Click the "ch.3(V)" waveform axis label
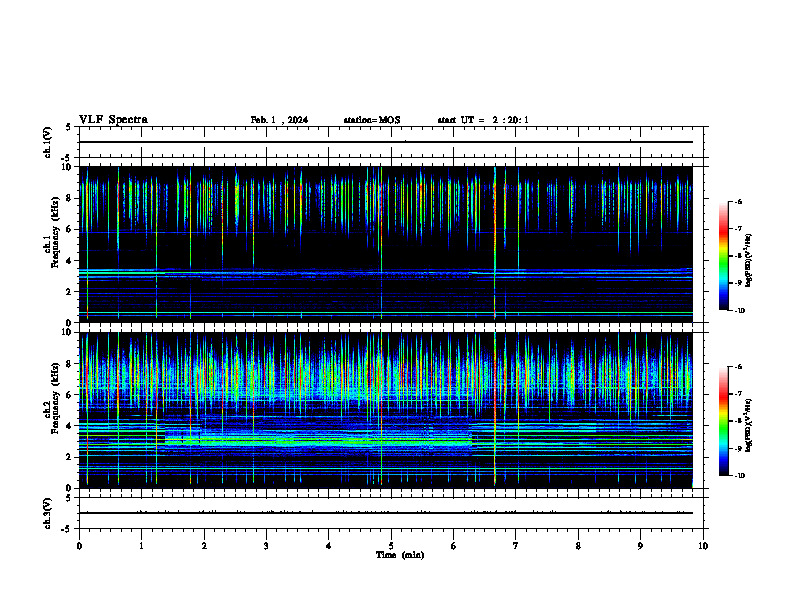 pyautogui.click(x=47, y=513)
